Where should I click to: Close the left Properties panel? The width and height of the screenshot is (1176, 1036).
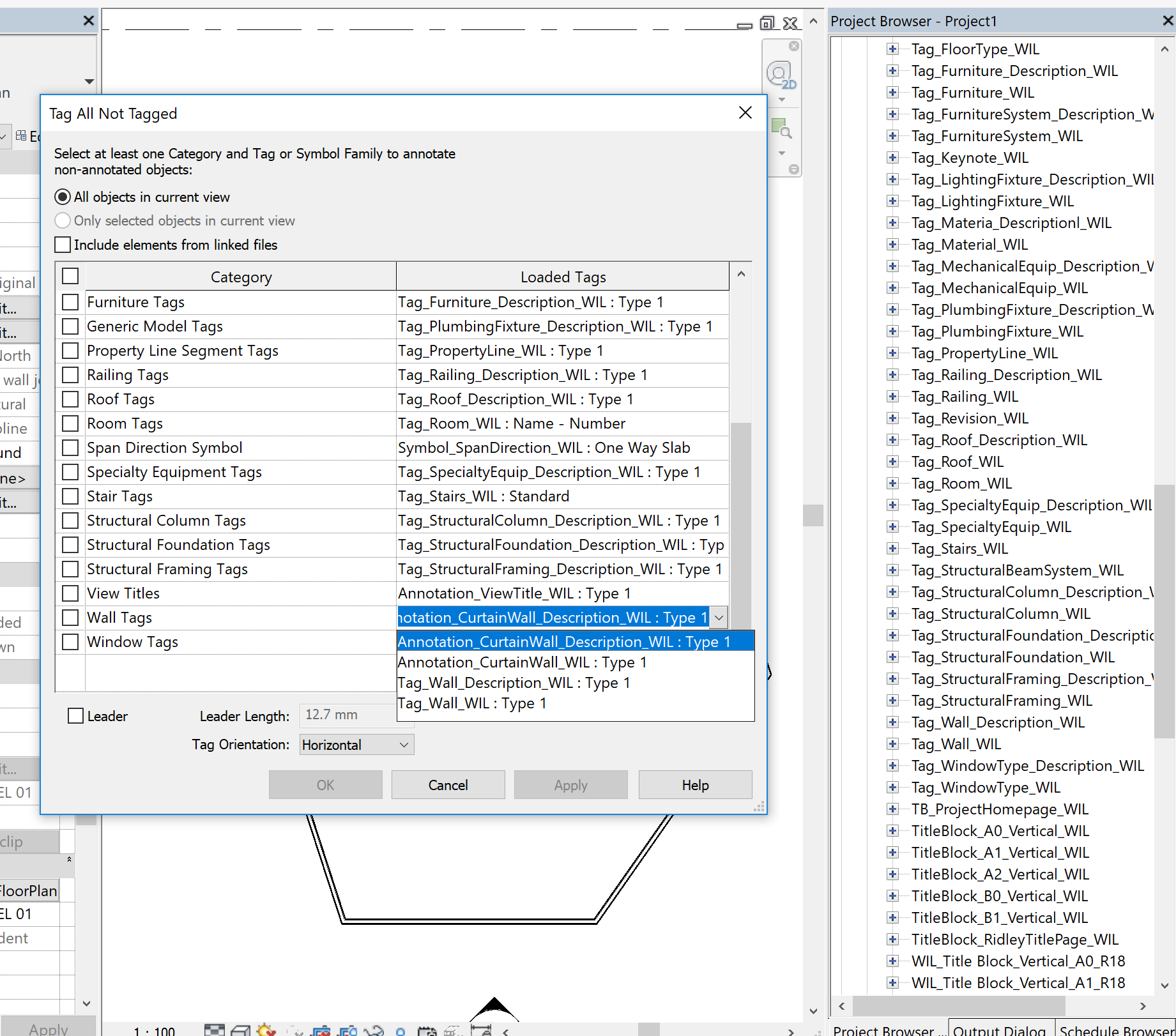pyautogui.click(x=89, y=20)
